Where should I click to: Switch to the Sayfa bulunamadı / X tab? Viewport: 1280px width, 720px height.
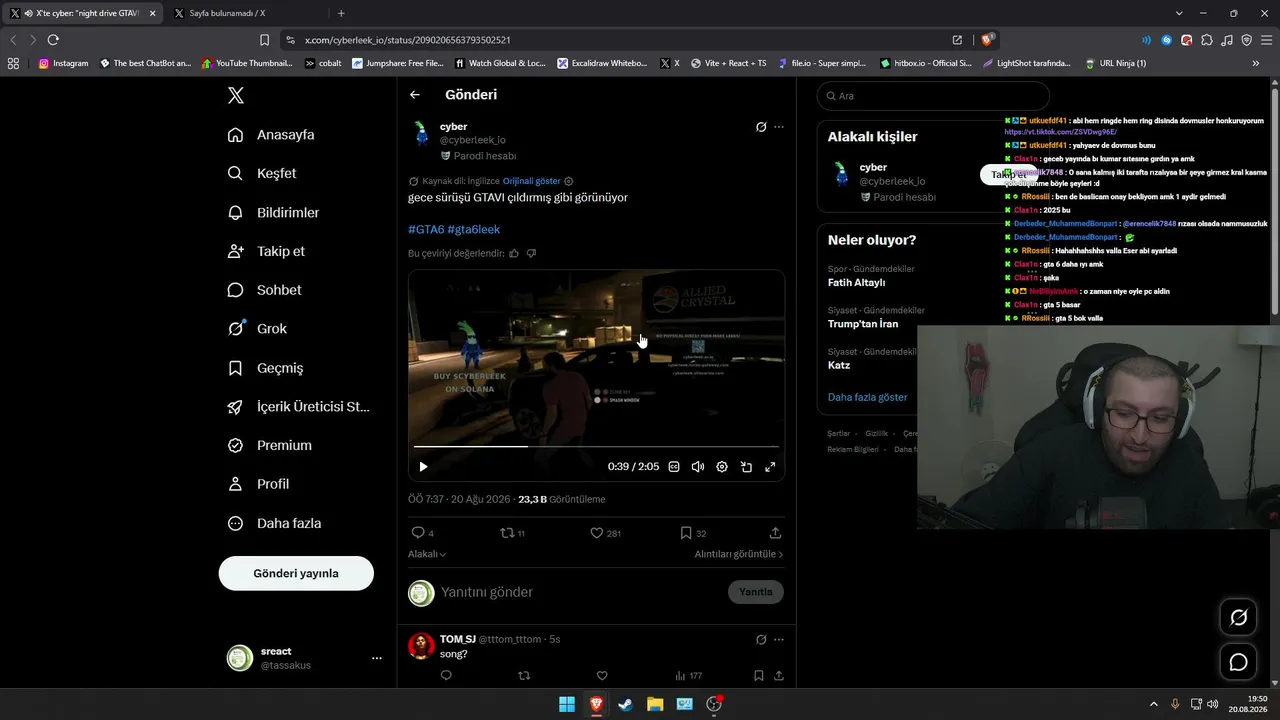[243, 13]
